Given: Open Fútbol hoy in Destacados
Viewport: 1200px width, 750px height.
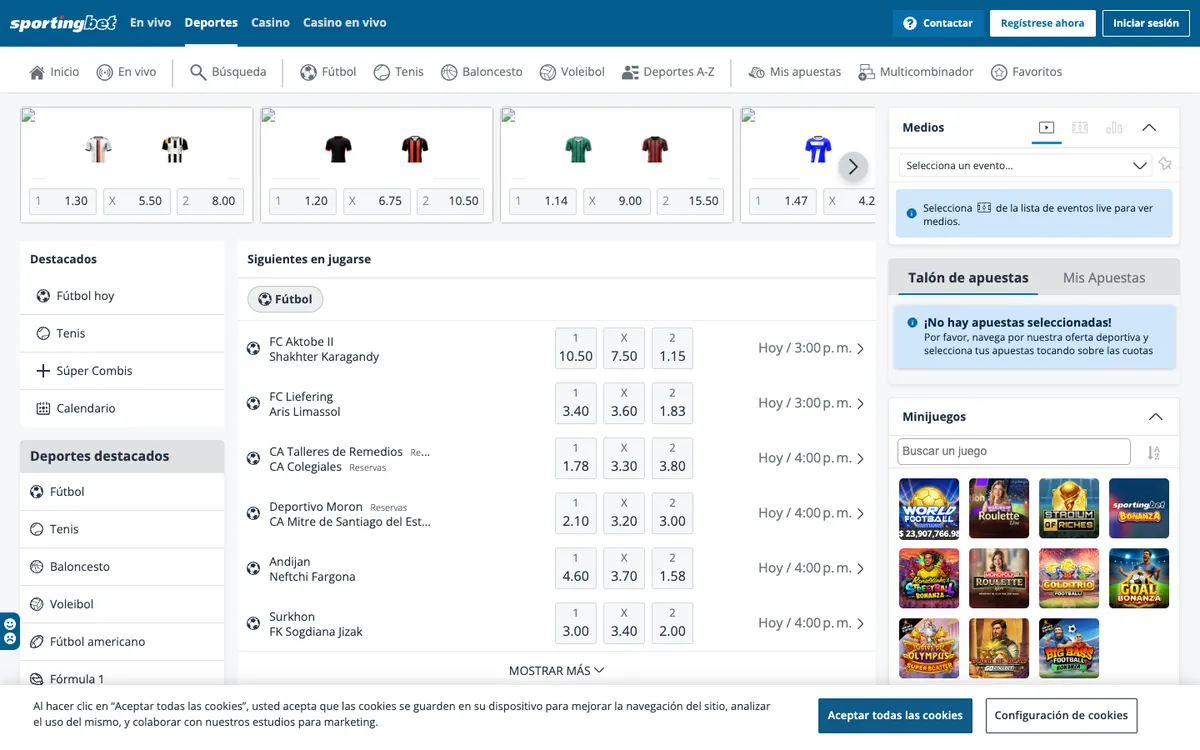Looking at the screenshot, I should [x=121, y=296].
